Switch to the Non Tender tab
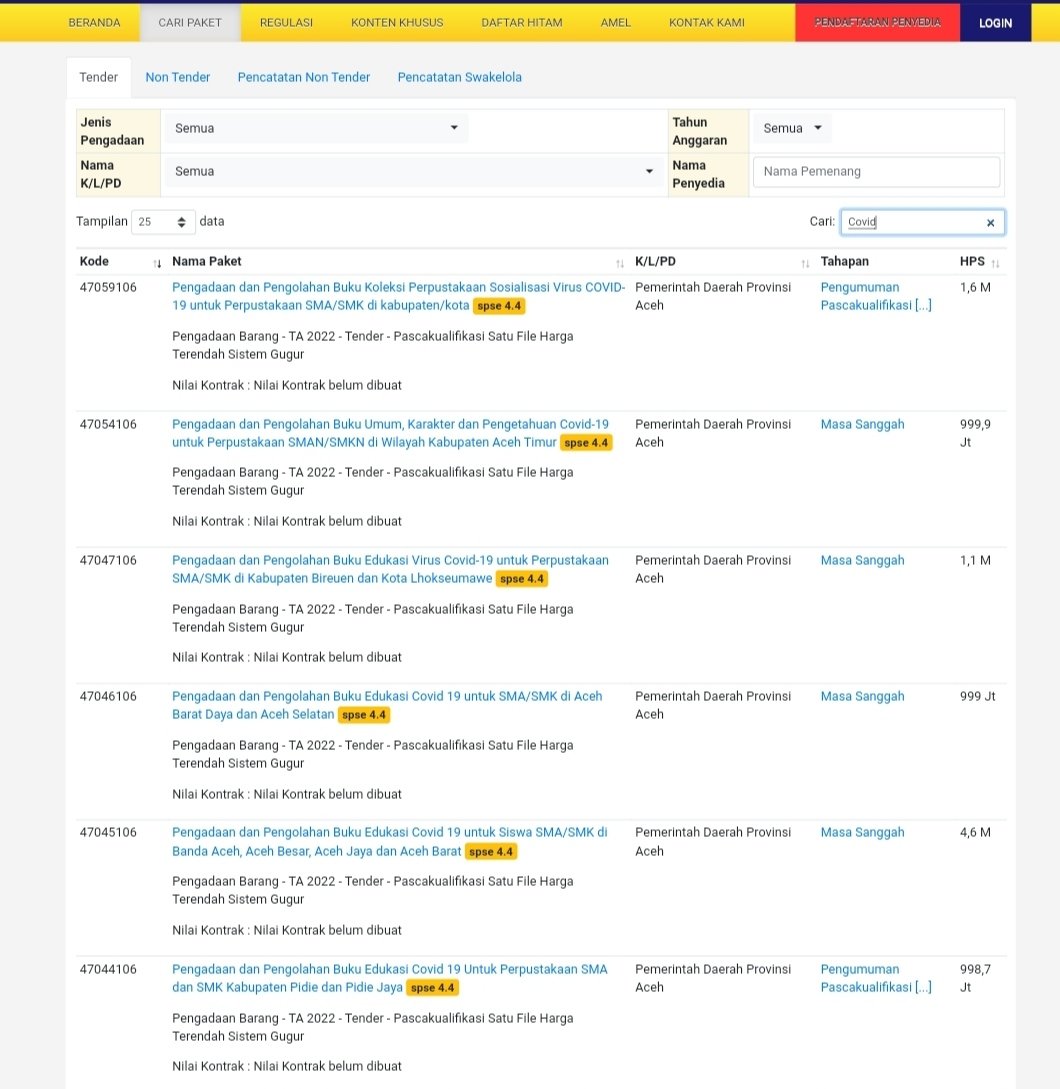The image size is (1060, 1089). click(x=177, y=77)
